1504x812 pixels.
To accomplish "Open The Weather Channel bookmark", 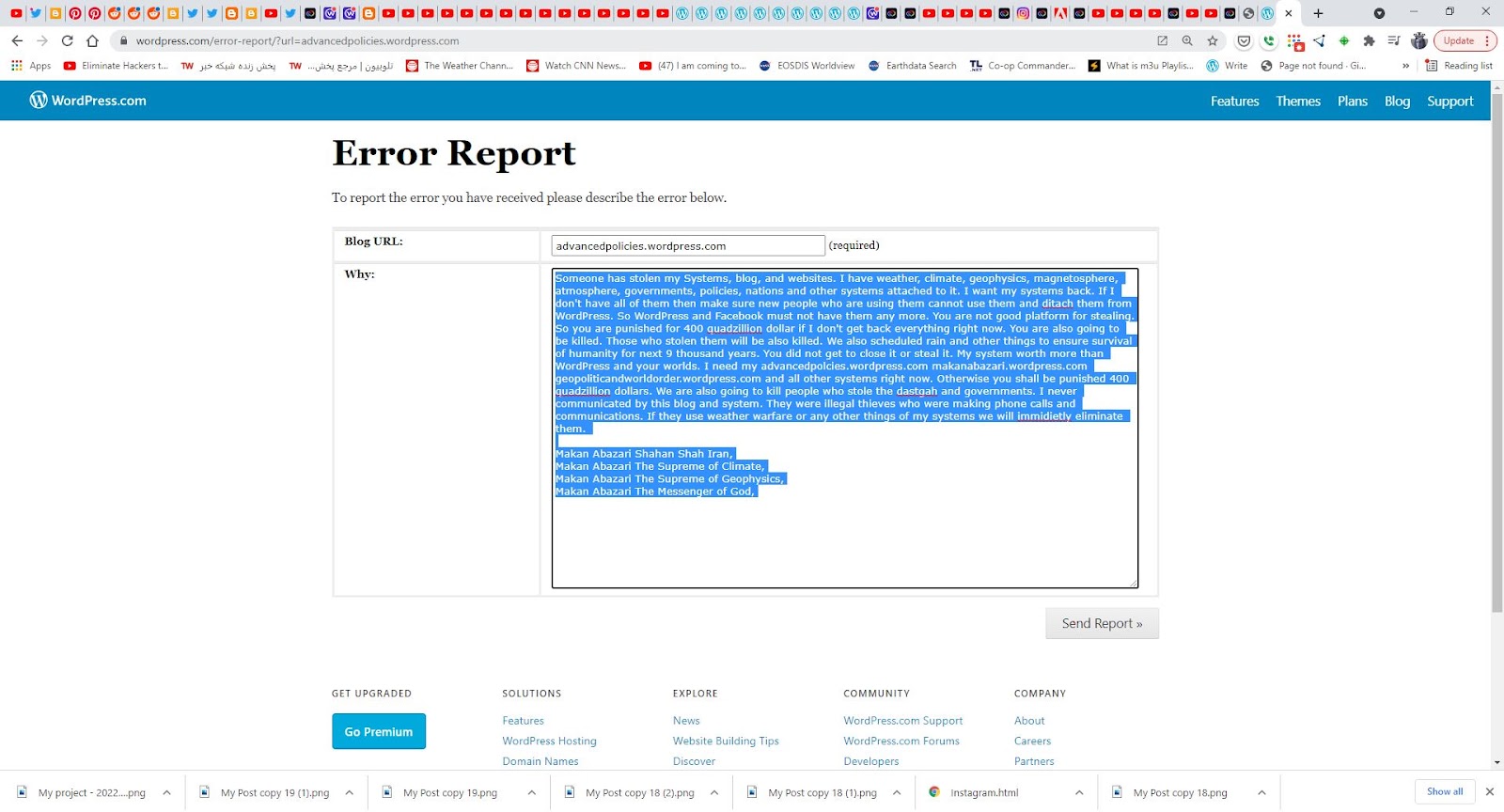I will pos(460,66).
